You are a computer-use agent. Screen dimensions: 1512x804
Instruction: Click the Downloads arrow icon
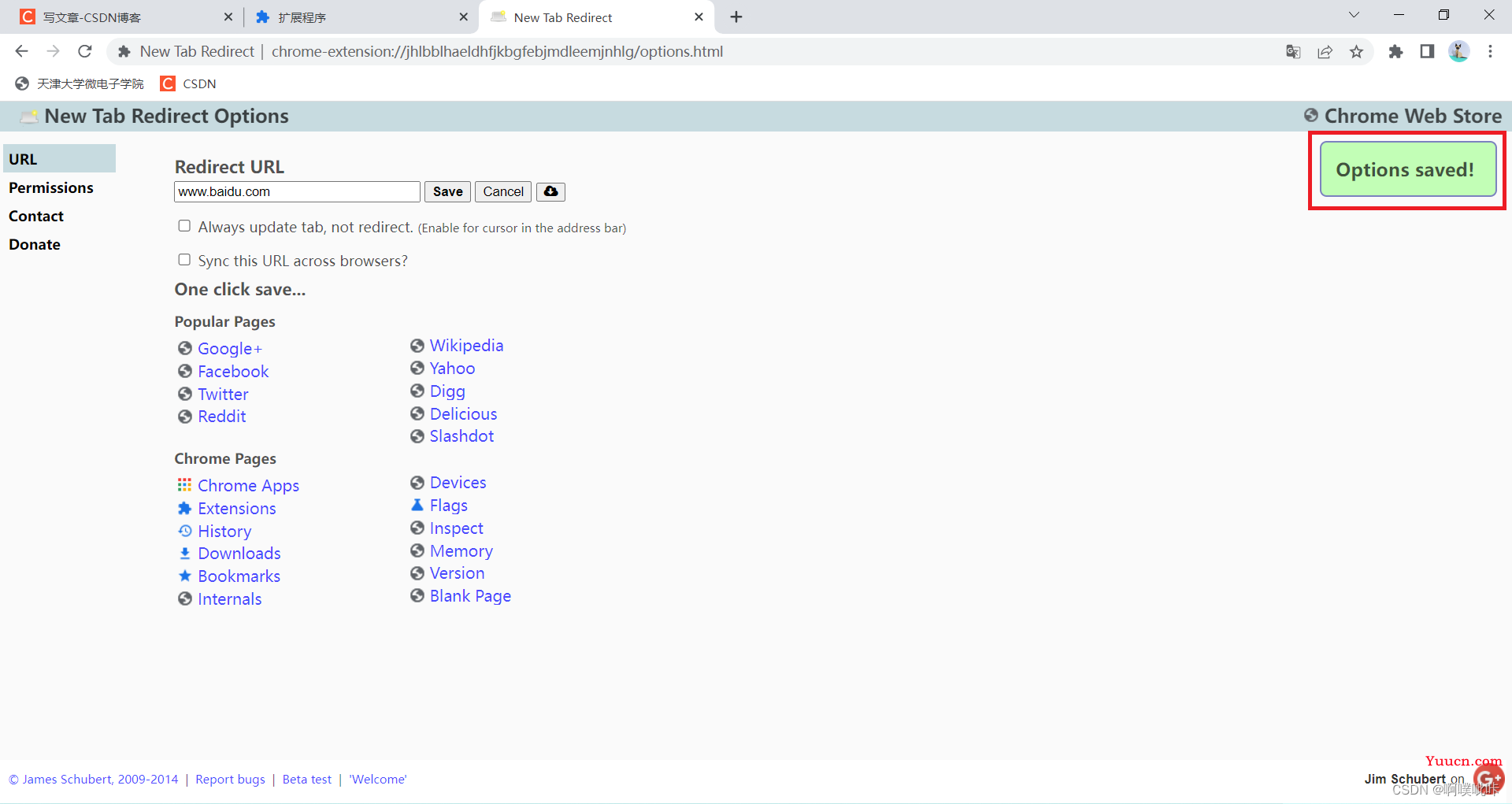[x=184, y=554]
